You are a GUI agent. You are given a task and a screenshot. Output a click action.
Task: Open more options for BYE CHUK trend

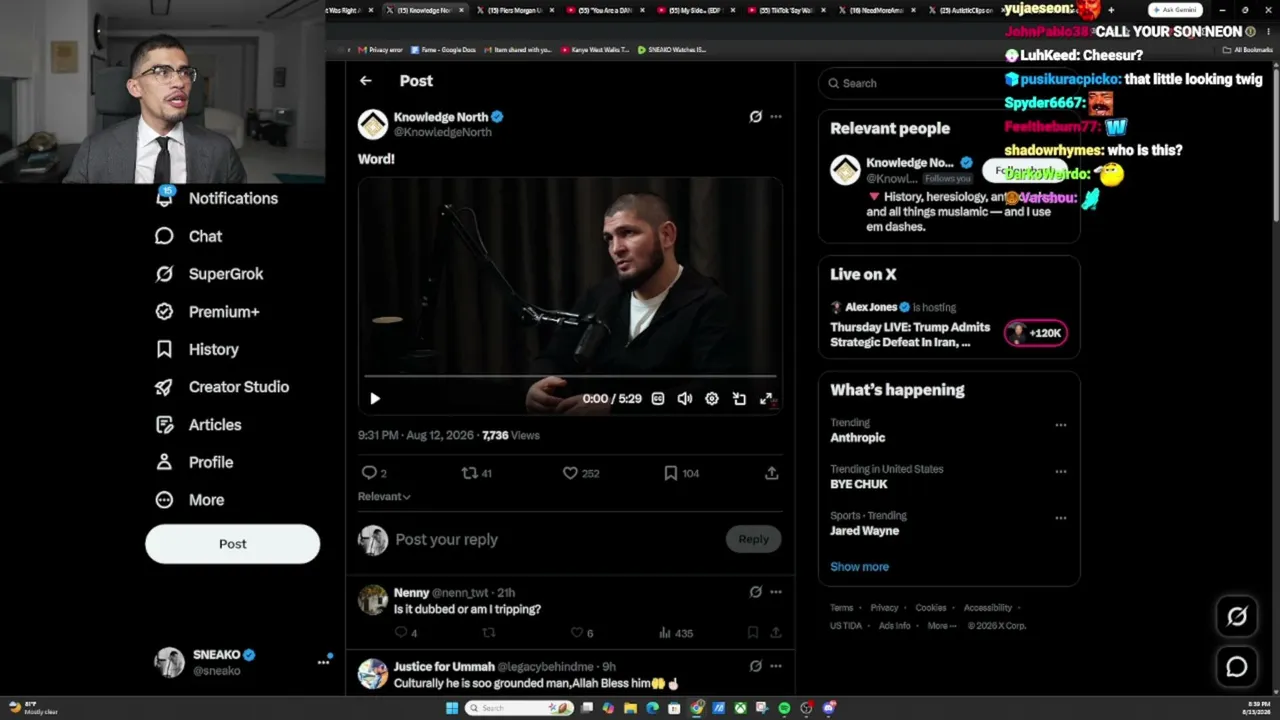[x=1061, y=471]
